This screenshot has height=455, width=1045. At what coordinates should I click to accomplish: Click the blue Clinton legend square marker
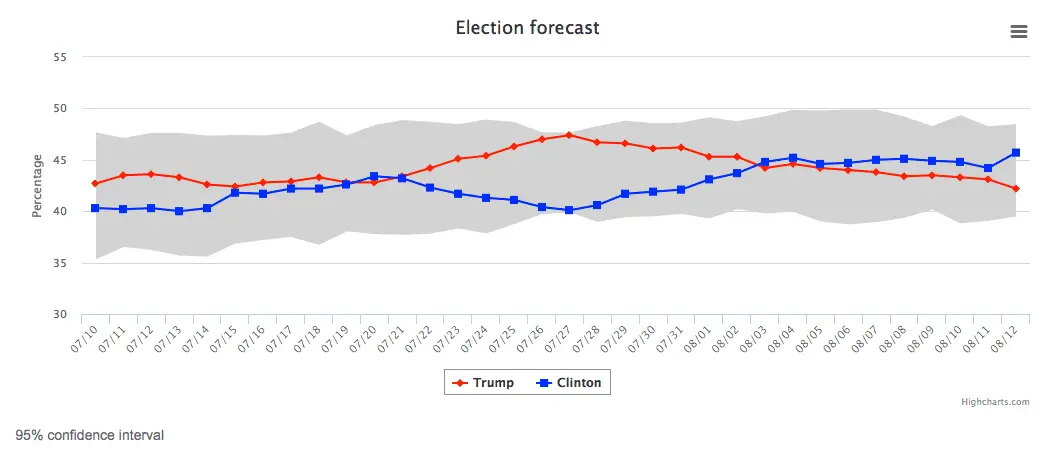tap(545, 383)
